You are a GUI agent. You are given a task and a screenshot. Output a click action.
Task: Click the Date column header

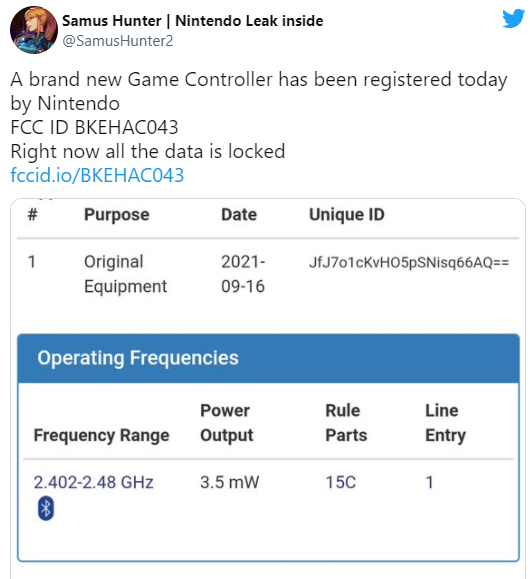(x=239, y=215)
